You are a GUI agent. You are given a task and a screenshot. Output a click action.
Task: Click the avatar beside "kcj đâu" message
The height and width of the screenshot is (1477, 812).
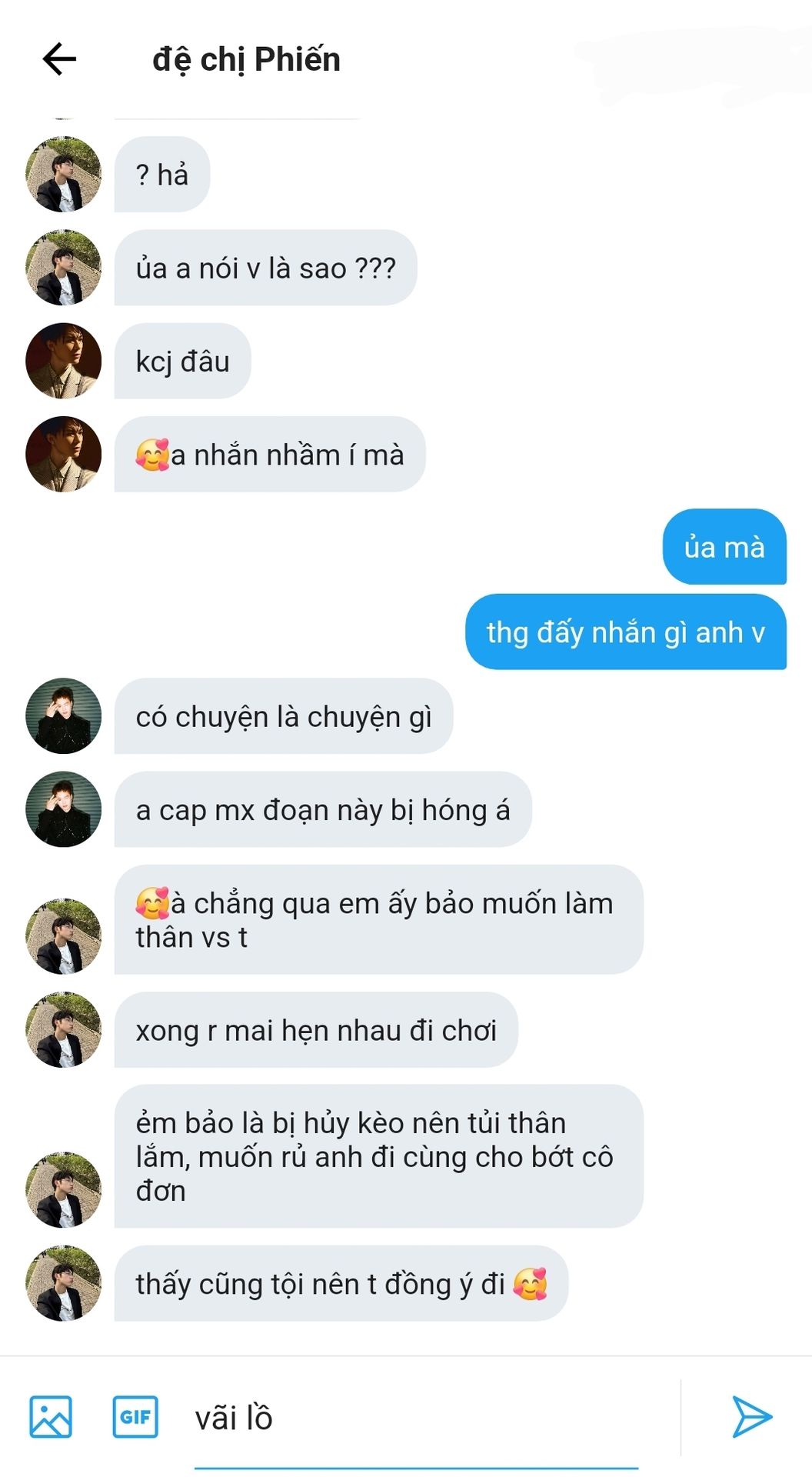64,361
